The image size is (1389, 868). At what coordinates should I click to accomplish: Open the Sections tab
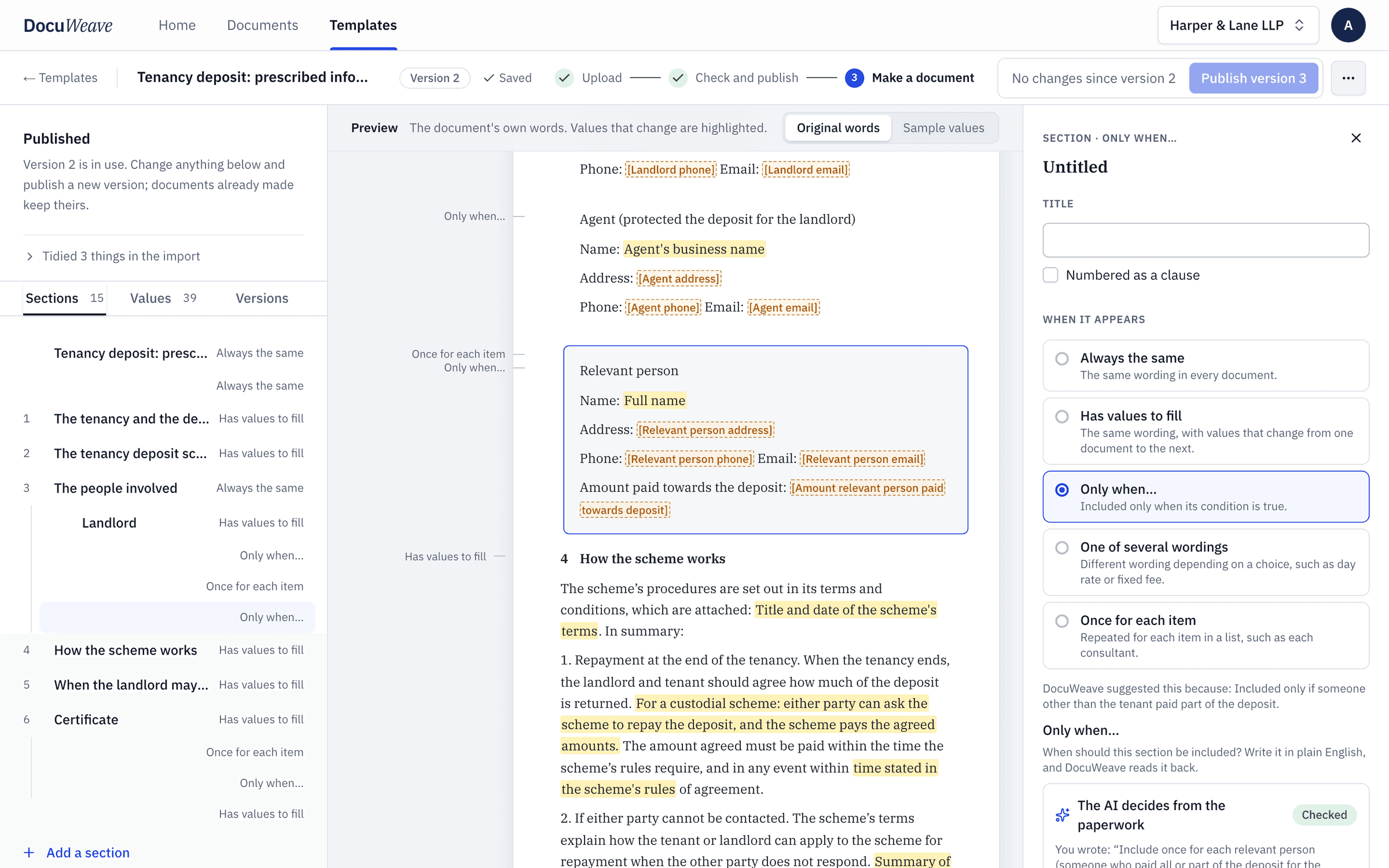[64, 298]
